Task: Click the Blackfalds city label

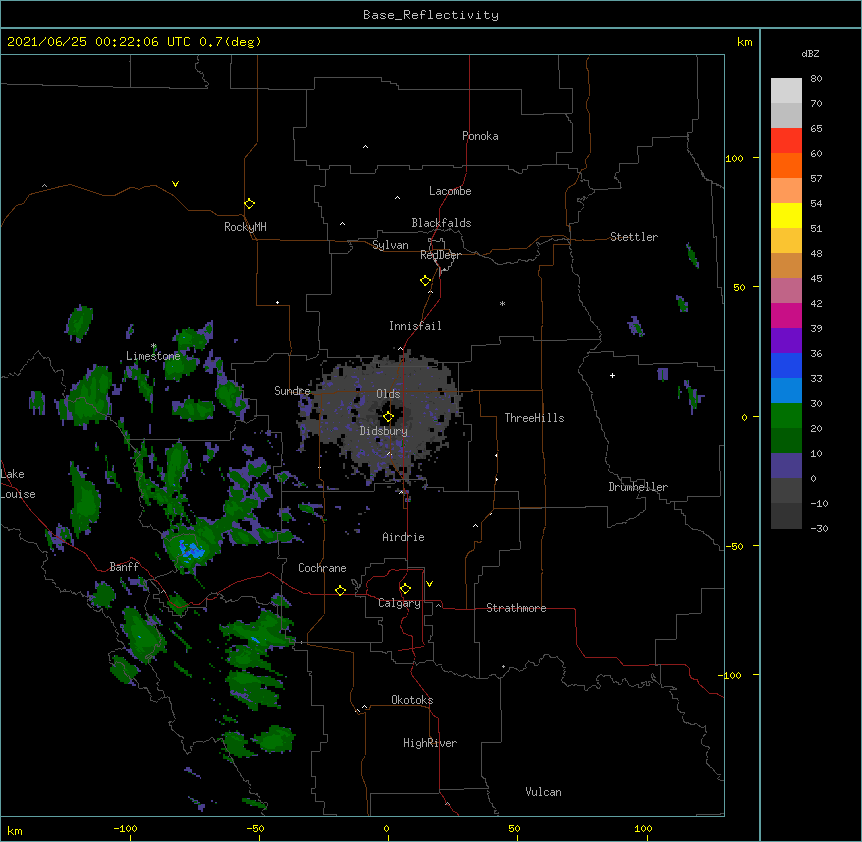Action: (441, 223)
